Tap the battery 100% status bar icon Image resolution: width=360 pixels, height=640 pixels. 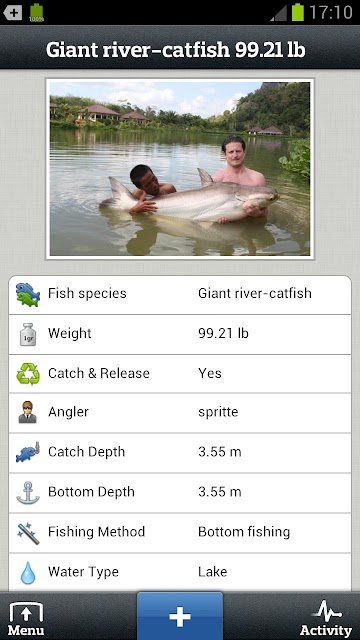(x=36, y=13)
